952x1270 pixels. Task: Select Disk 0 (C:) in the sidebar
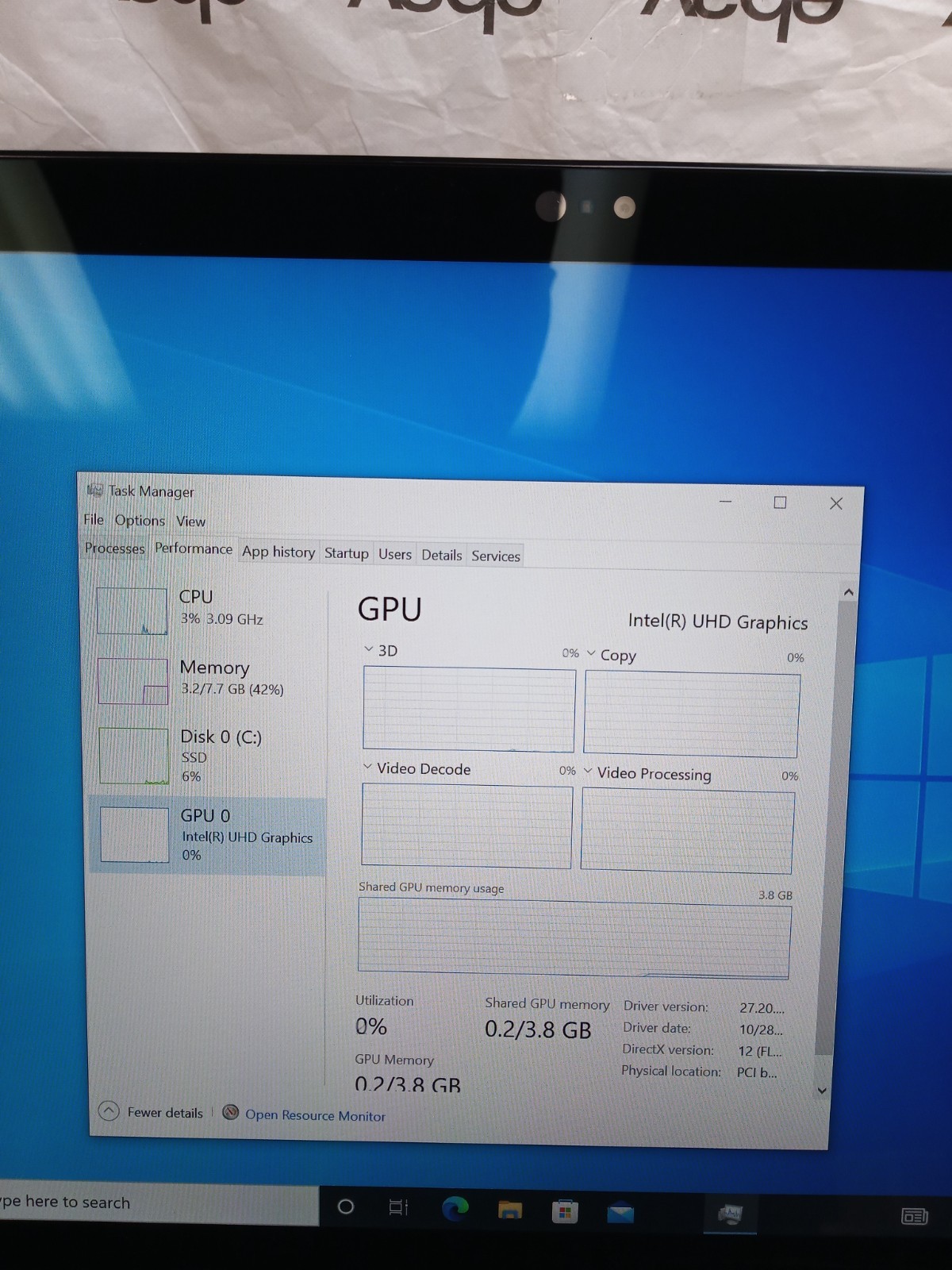208,756
